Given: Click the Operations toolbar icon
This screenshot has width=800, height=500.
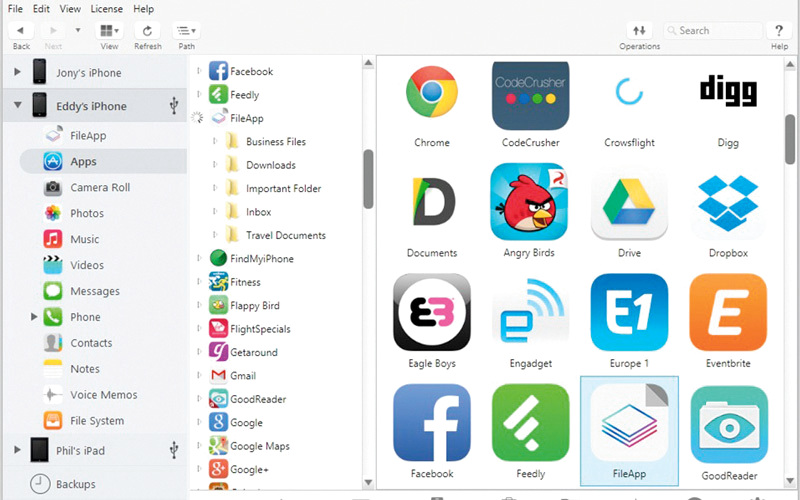Looking at the screenshot, I should point(639,31).
